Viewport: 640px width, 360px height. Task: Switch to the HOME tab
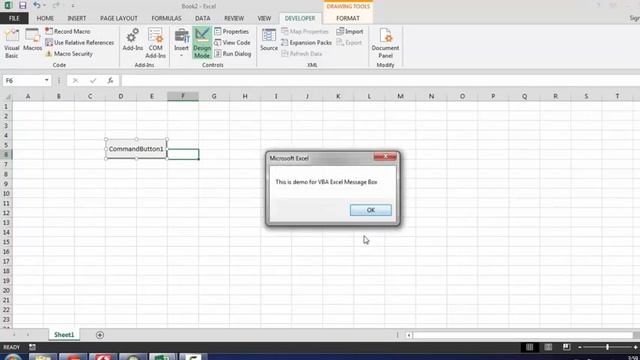click(45, 18)
